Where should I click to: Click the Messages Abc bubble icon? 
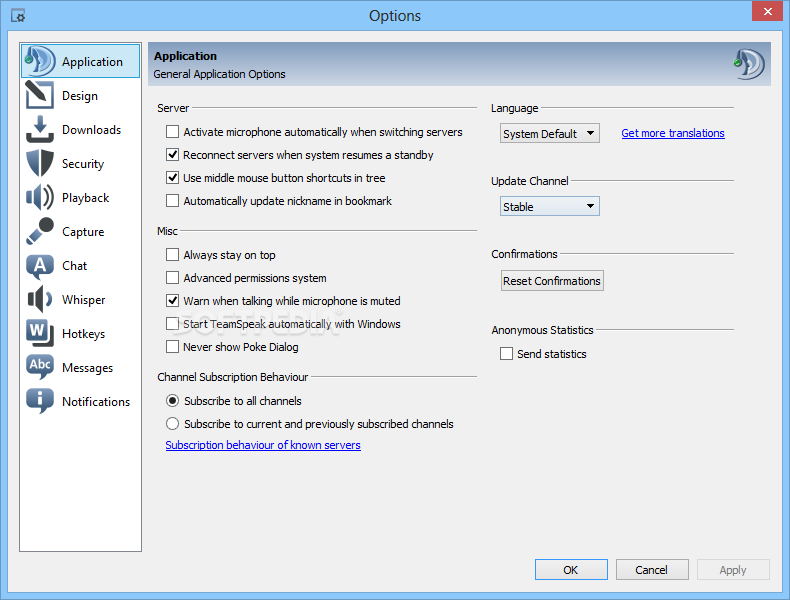(40, 367)
